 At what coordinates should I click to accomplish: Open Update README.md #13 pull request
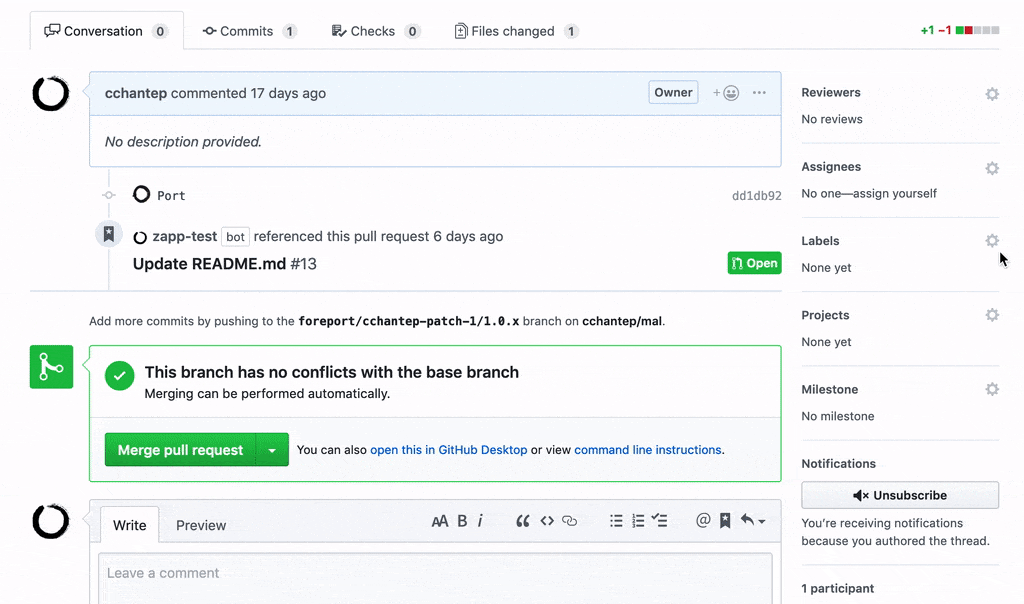(x=225, y=264)
